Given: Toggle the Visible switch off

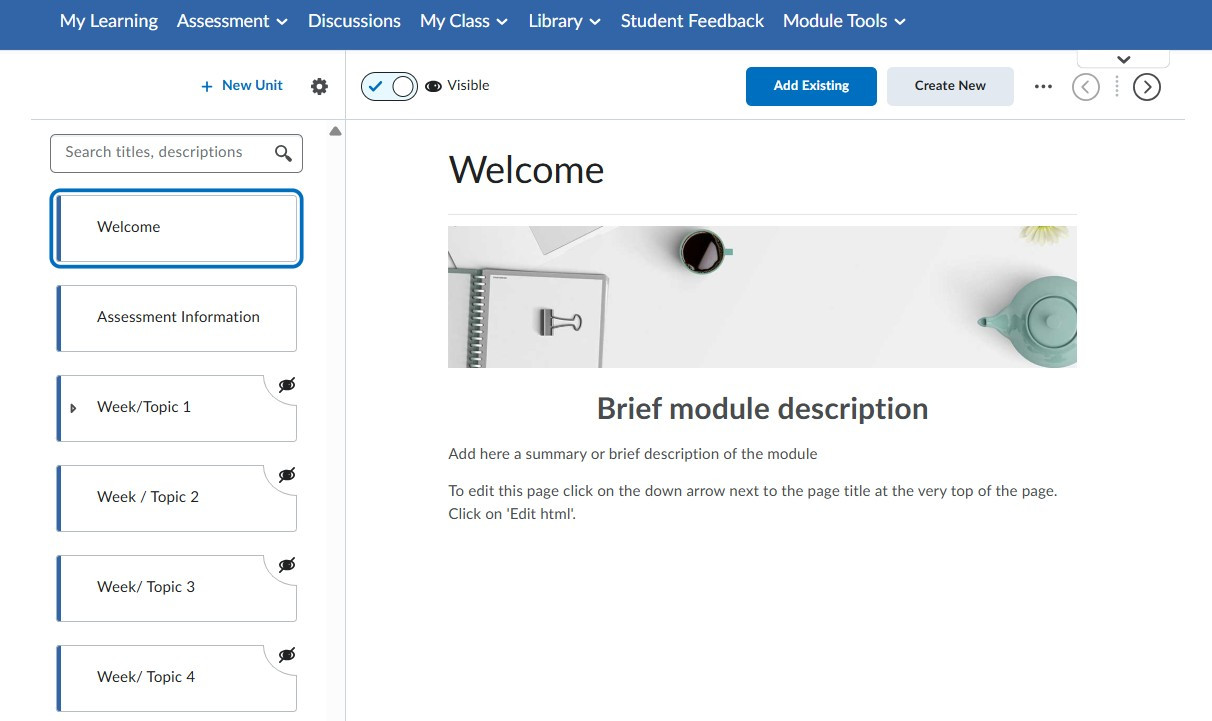Looking at the screenshot, I should point(389,86).
